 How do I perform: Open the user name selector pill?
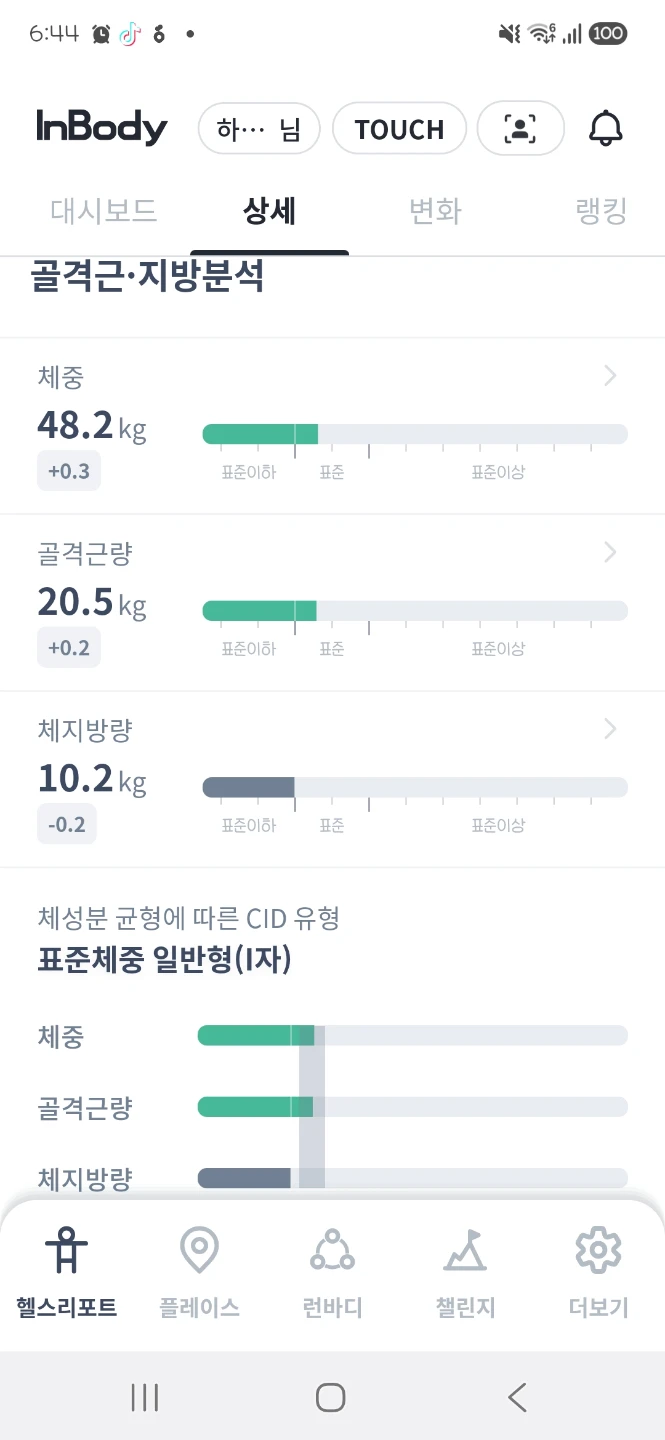tap(259, 128)
